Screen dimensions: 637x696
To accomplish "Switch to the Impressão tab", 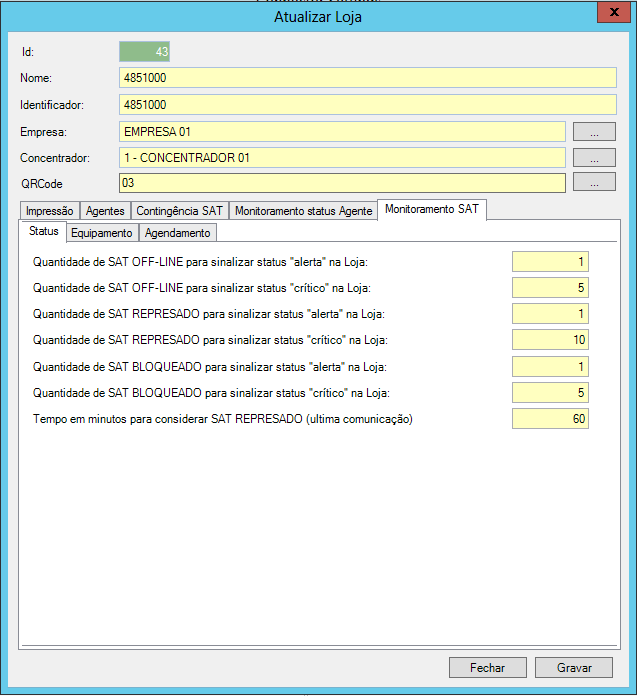I will 49,211.
